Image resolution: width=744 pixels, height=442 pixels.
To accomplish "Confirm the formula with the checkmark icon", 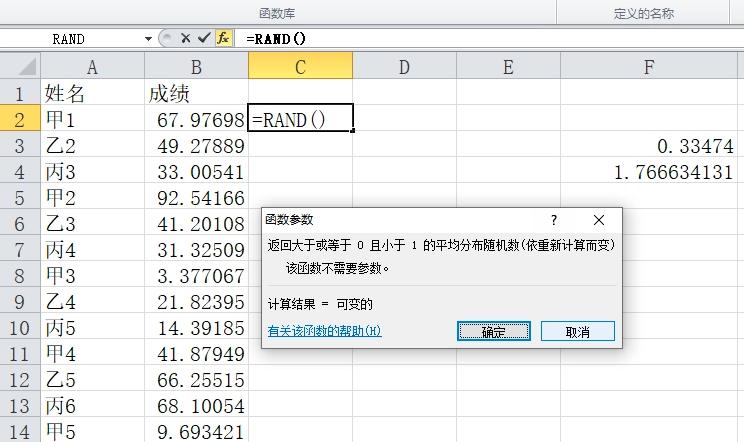I will [204, 38].
